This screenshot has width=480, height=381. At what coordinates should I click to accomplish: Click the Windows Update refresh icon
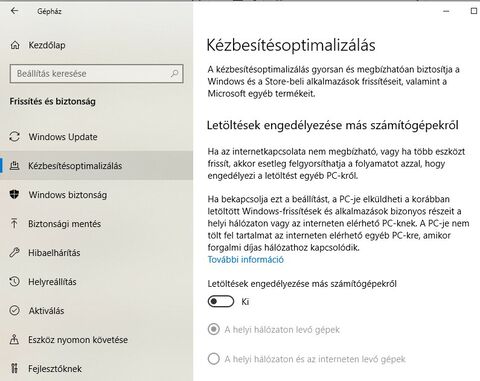(14, 137)
